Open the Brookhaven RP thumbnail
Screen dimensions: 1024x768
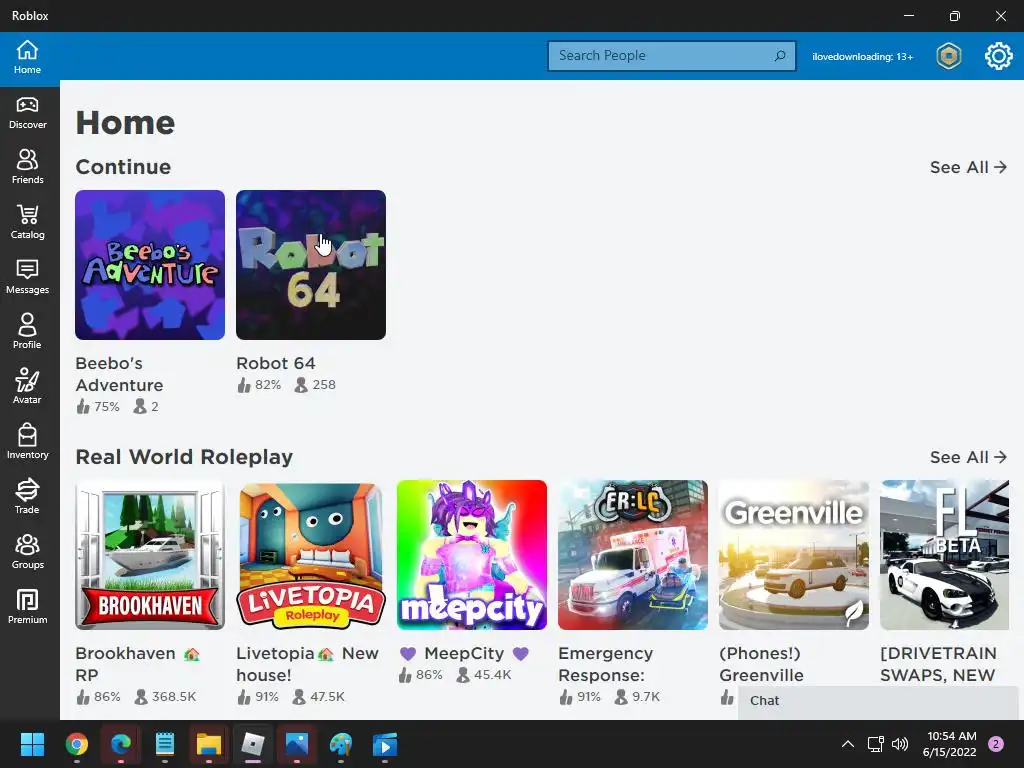pos(150,555)
